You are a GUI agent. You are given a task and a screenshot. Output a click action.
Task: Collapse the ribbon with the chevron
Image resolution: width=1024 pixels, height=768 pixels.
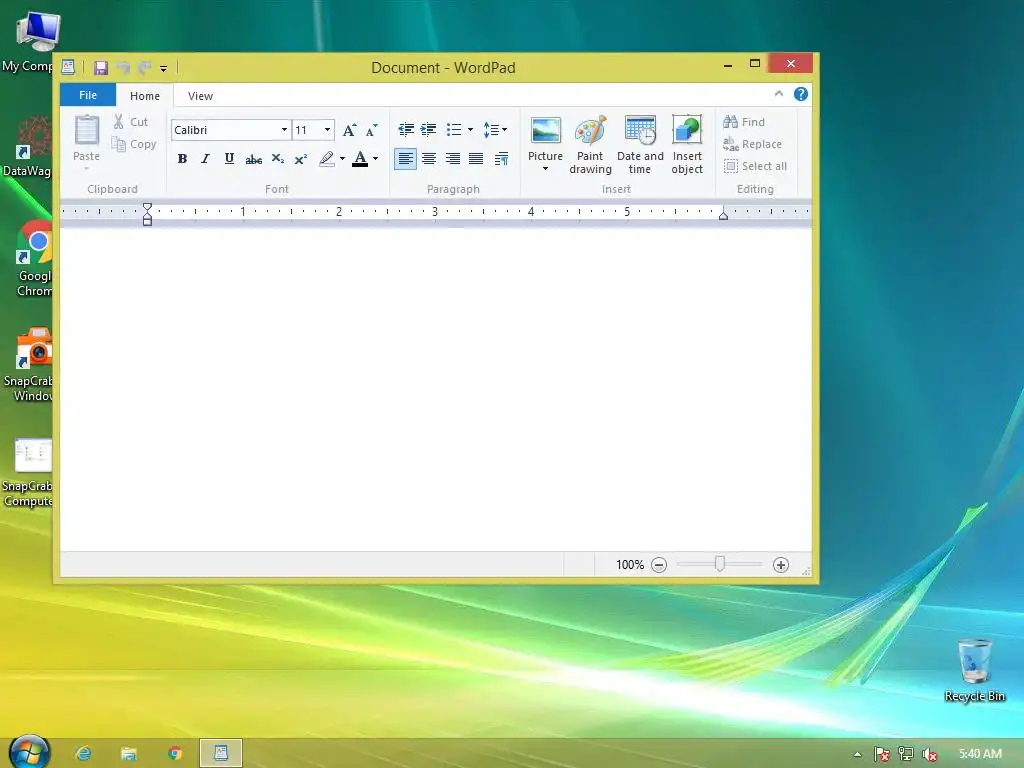point(778,94)
